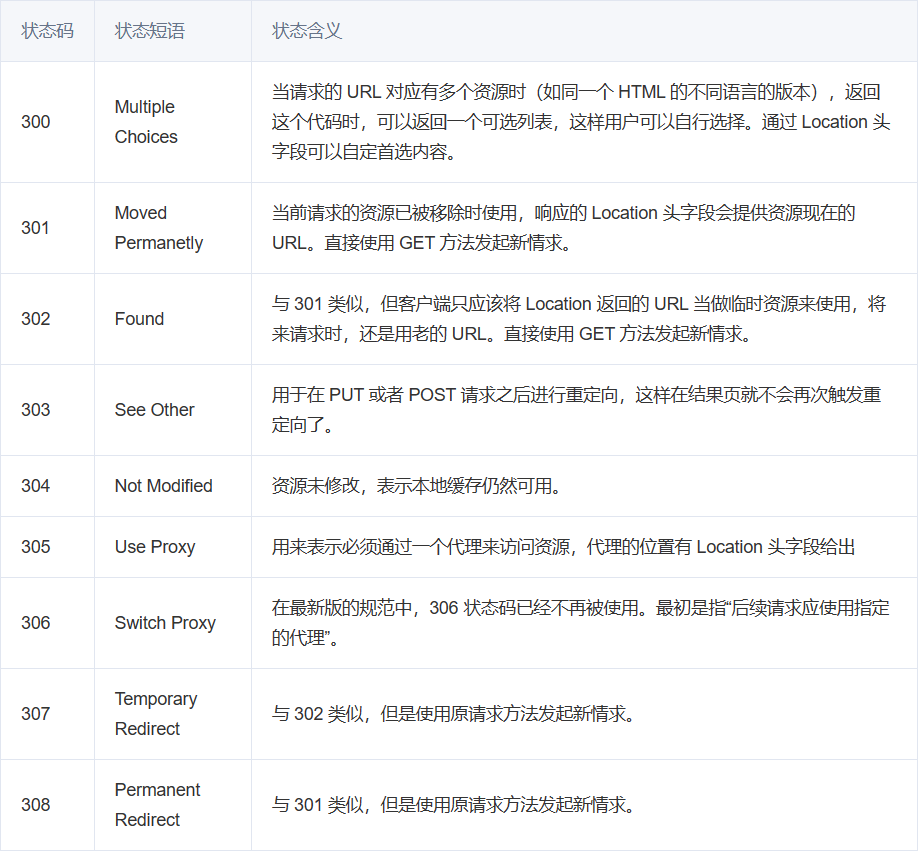Click the Permanent Redirect phrase

pos(157,805)
